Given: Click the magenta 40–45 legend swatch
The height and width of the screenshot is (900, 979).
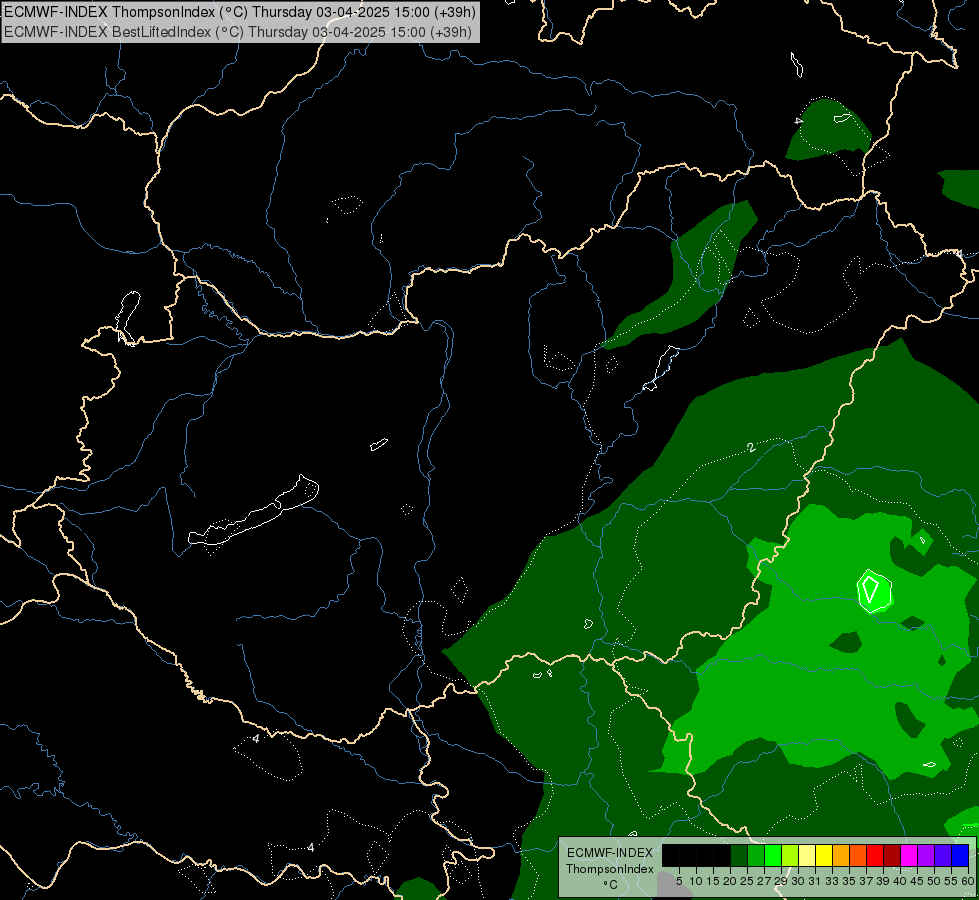Looking at the screenshot, I should pyautogui.click(x=909, y=855).
